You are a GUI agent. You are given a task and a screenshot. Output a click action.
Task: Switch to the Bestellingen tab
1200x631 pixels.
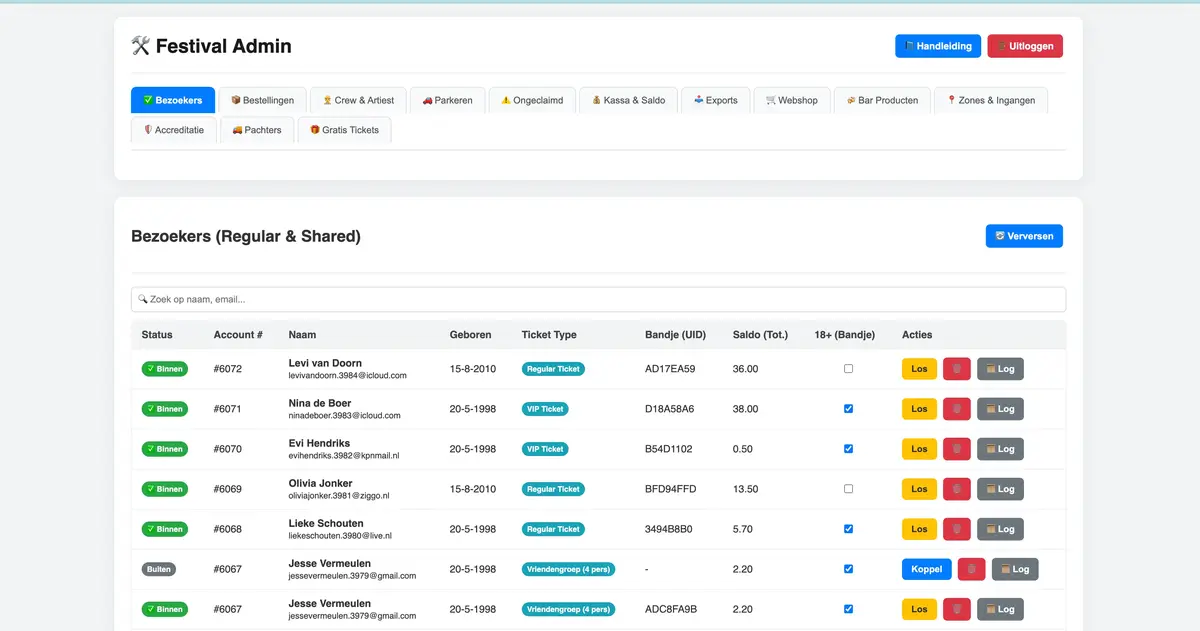262,100
